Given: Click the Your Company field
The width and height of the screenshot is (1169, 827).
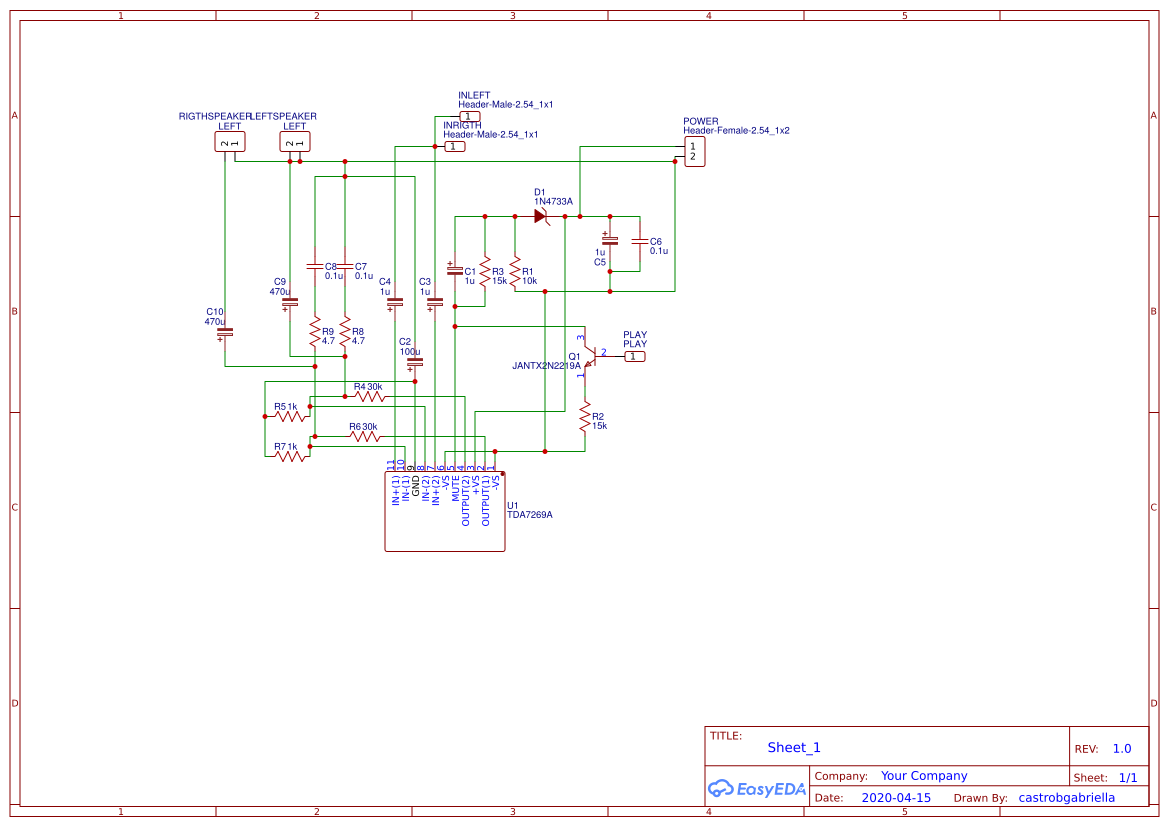Looking at the screenshot, I should click(924, 776).
